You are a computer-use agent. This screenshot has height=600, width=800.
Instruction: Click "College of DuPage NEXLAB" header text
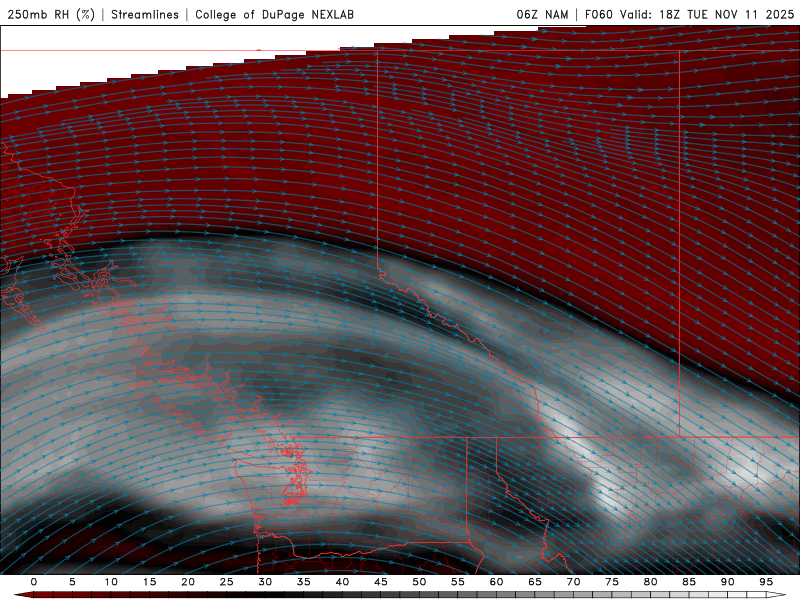(274, 14)
